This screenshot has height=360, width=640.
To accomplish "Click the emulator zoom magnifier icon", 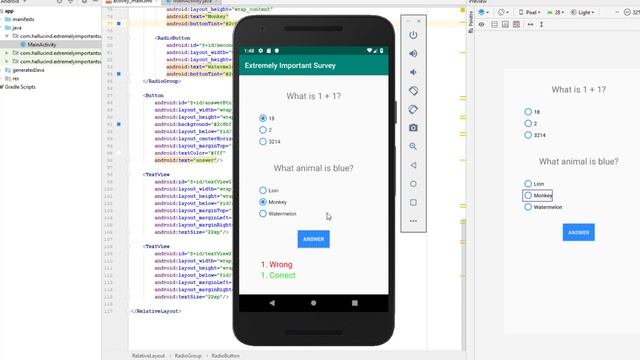I will click(413, 147).
